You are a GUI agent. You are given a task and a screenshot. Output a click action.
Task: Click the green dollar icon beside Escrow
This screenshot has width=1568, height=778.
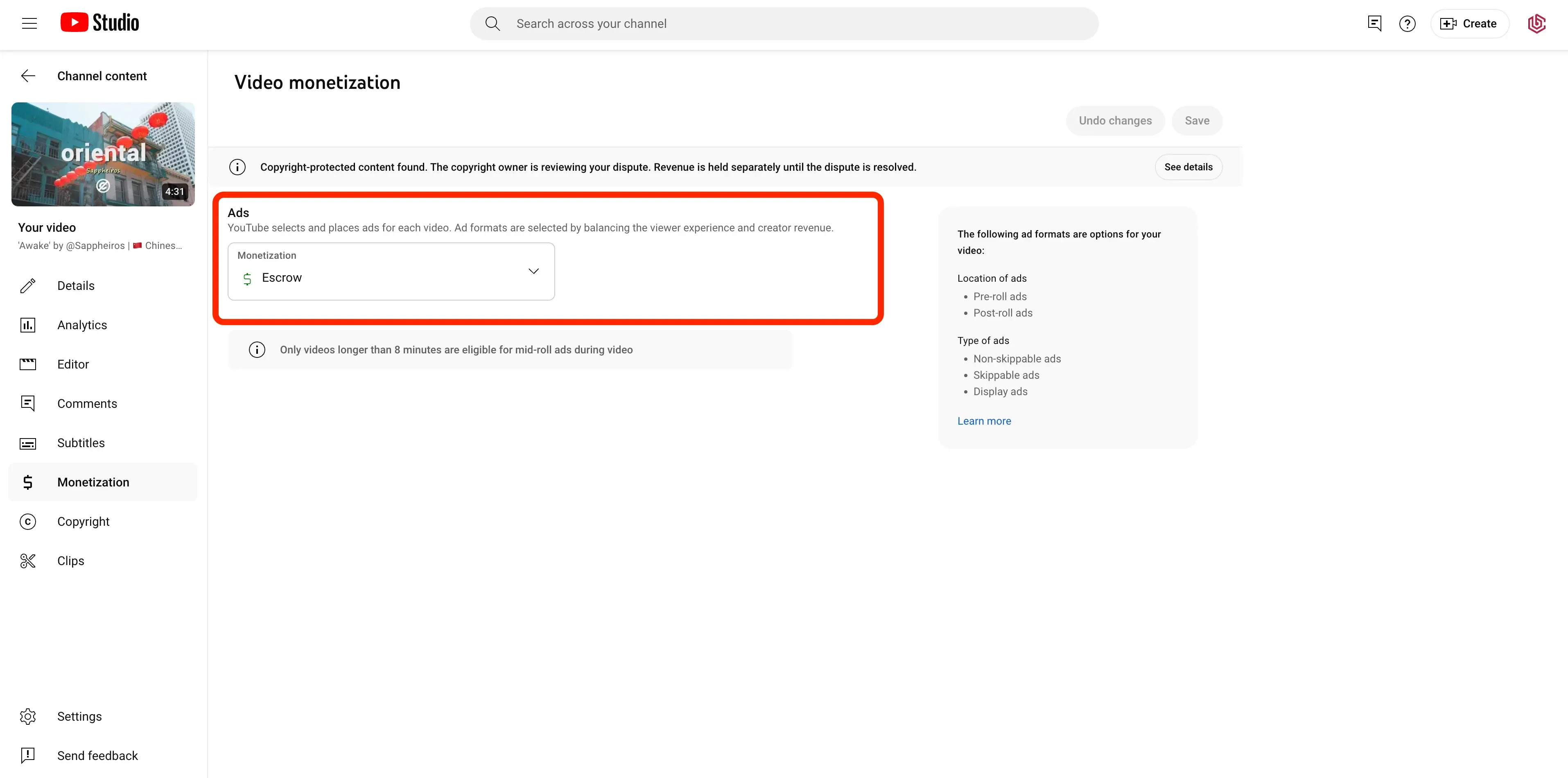(247, 279)
